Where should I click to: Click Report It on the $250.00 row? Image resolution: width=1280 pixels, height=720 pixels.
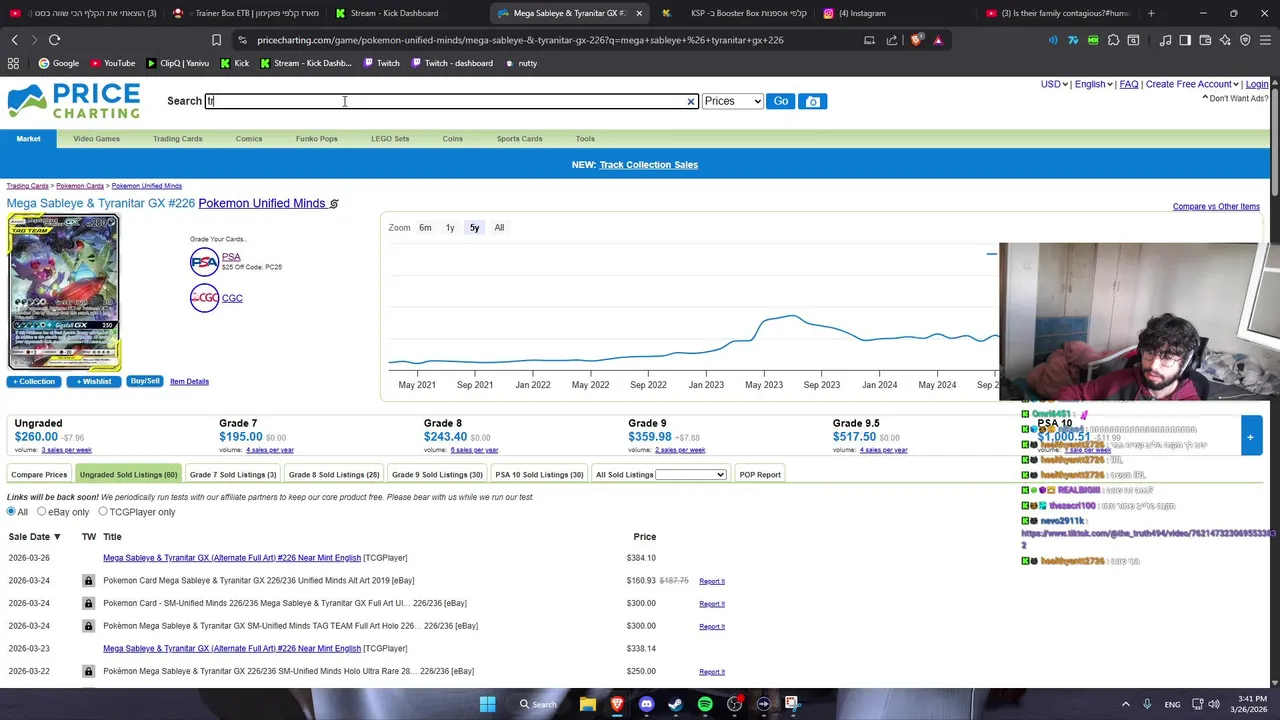(712, 672)
